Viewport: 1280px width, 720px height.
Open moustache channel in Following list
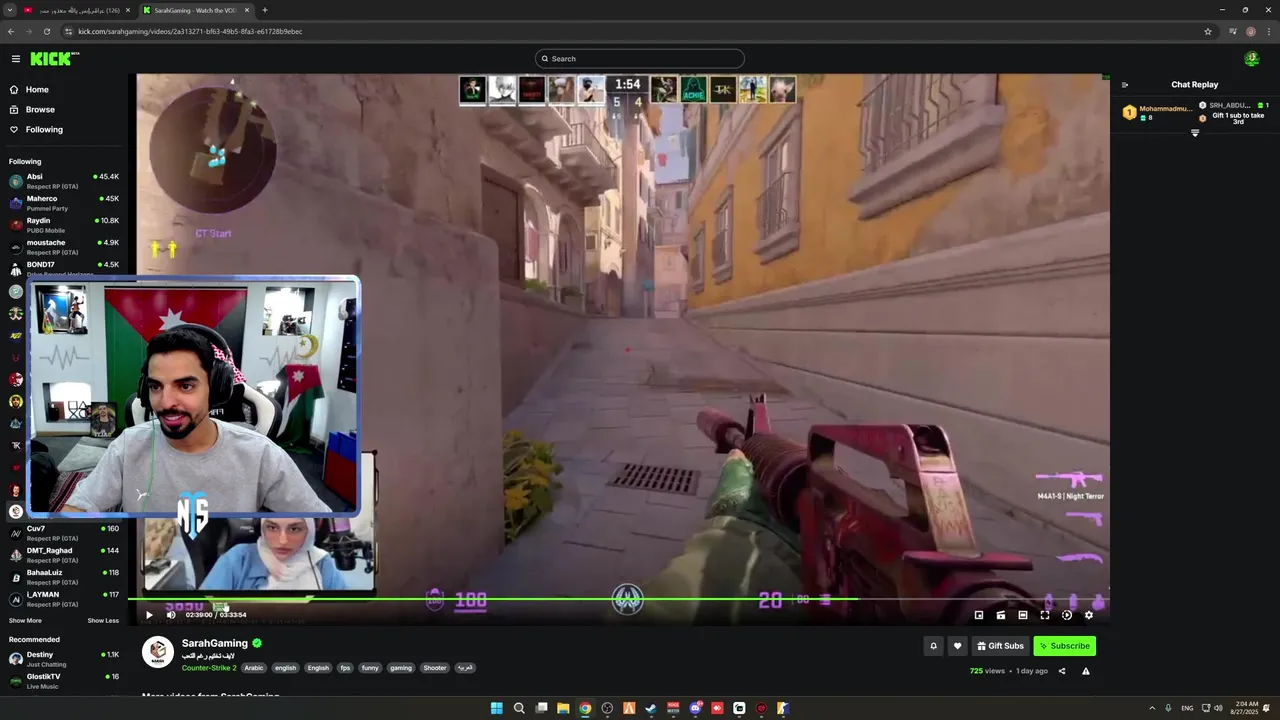pyautogui.click(x=64, y=247)
